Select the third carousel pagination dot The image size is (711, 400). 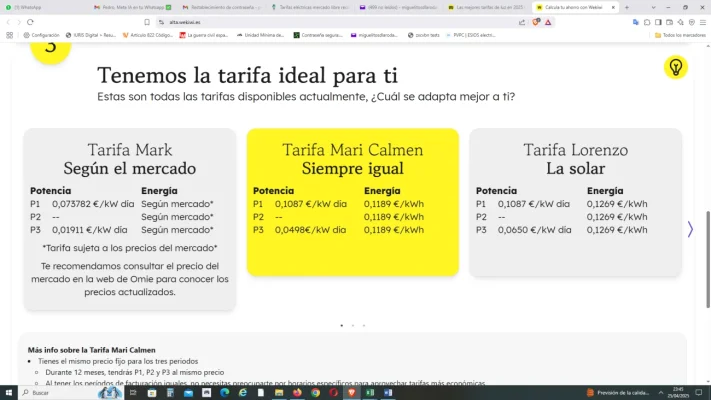point(364,326)
